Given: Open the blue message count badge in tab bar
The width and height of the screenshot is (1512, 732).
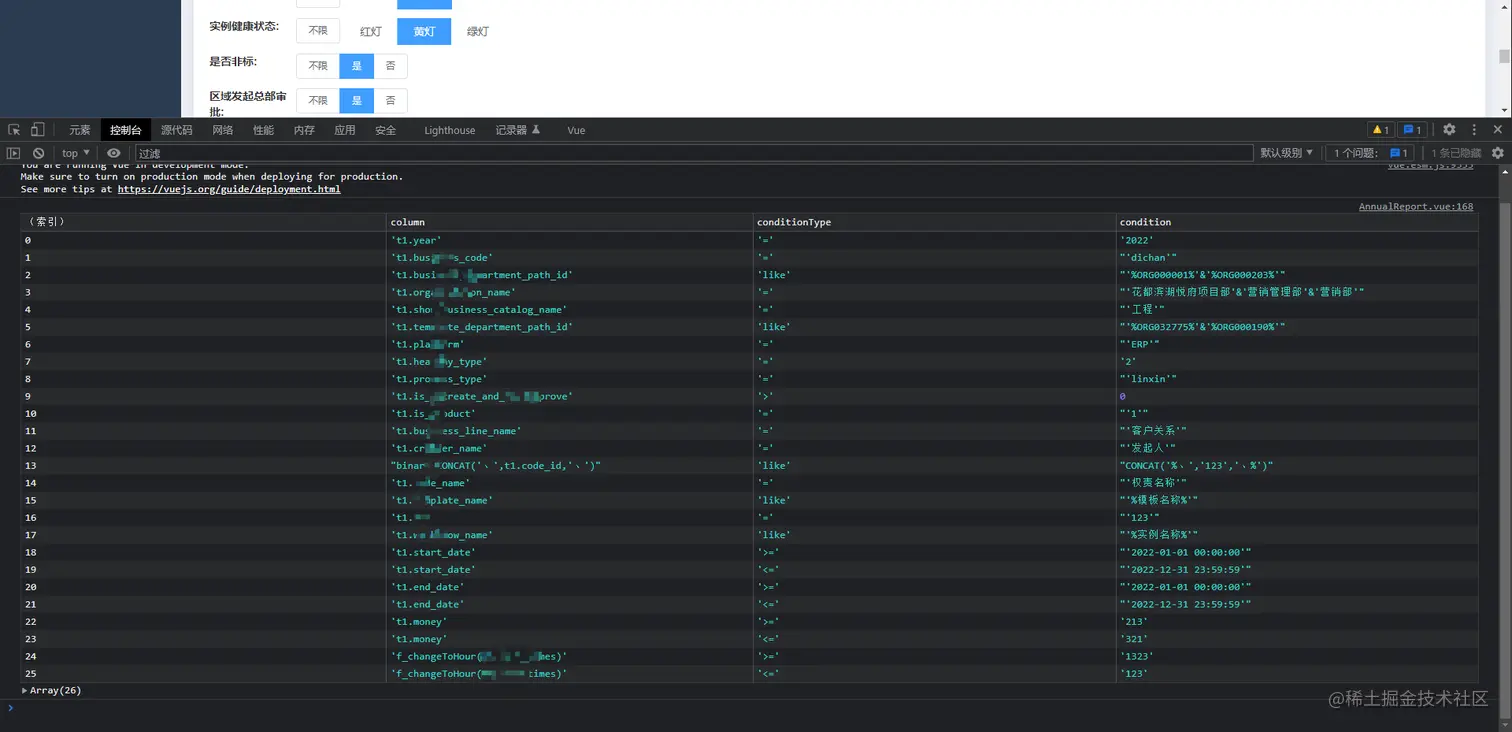Looking at the screenshot, I should pyautogui.click(x=1412, y=130).
